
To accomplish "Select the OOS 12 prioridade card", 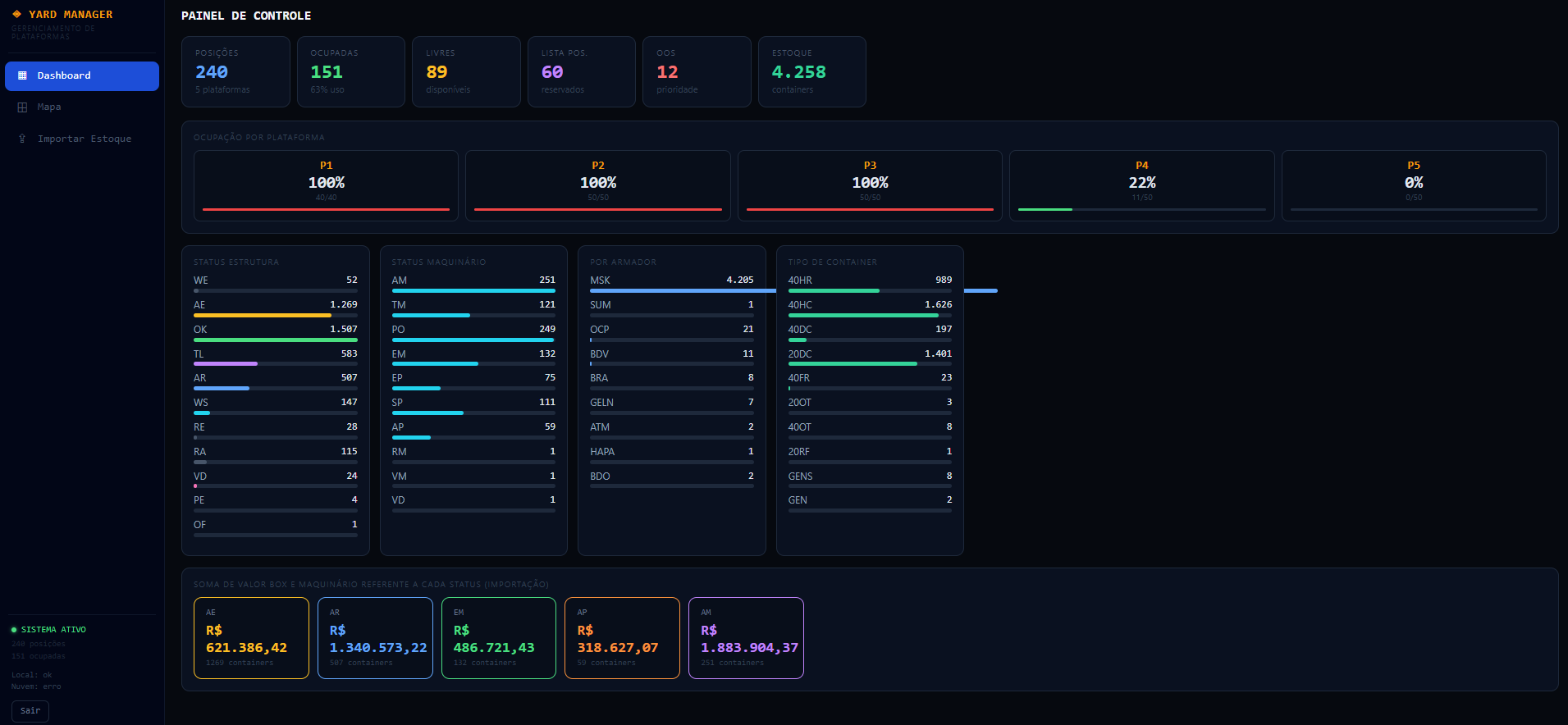I will (x=696, y=71).
